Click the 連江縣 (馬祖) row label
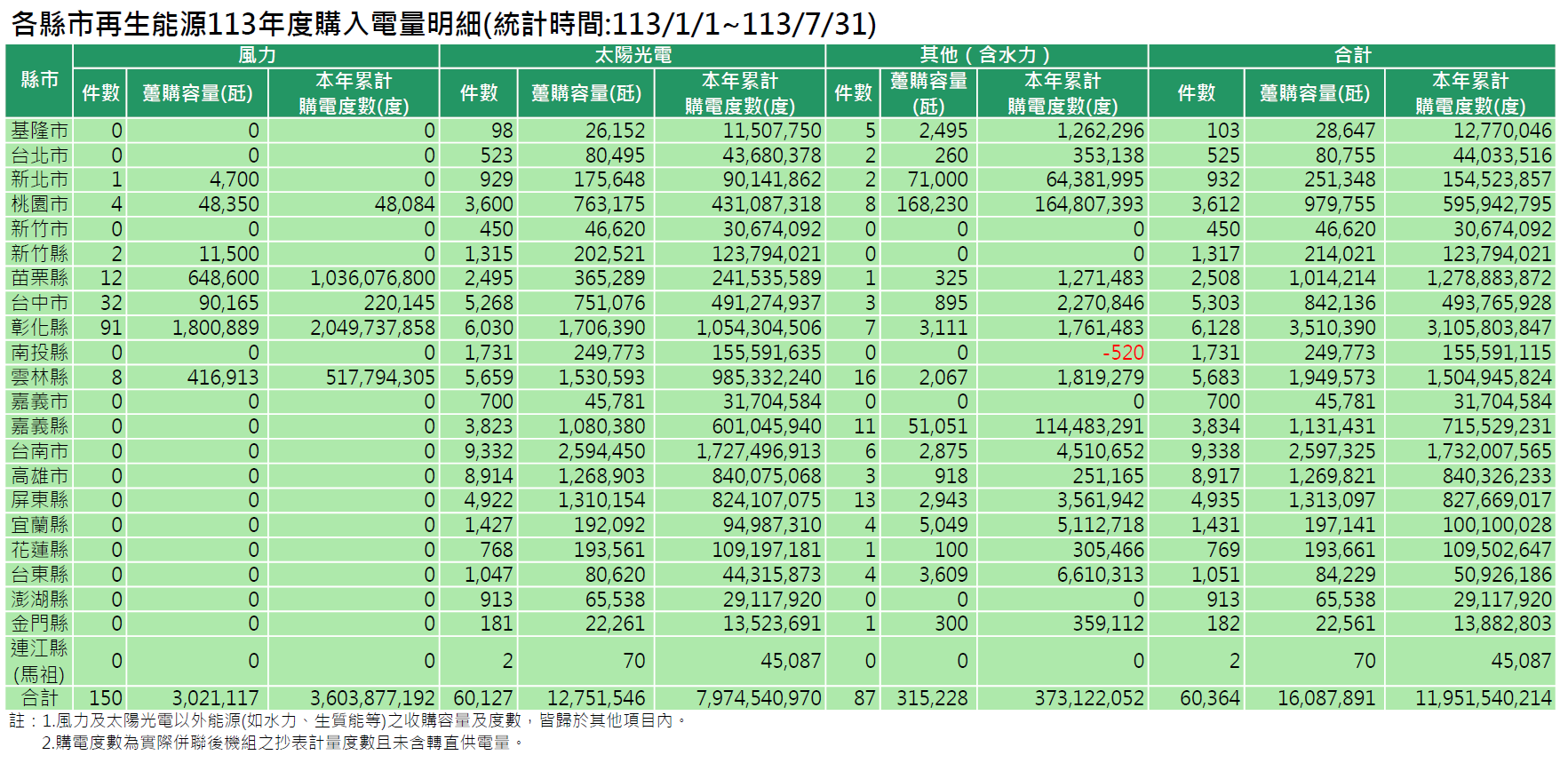This screenshot has height=763, width=1568. [39, 661]
